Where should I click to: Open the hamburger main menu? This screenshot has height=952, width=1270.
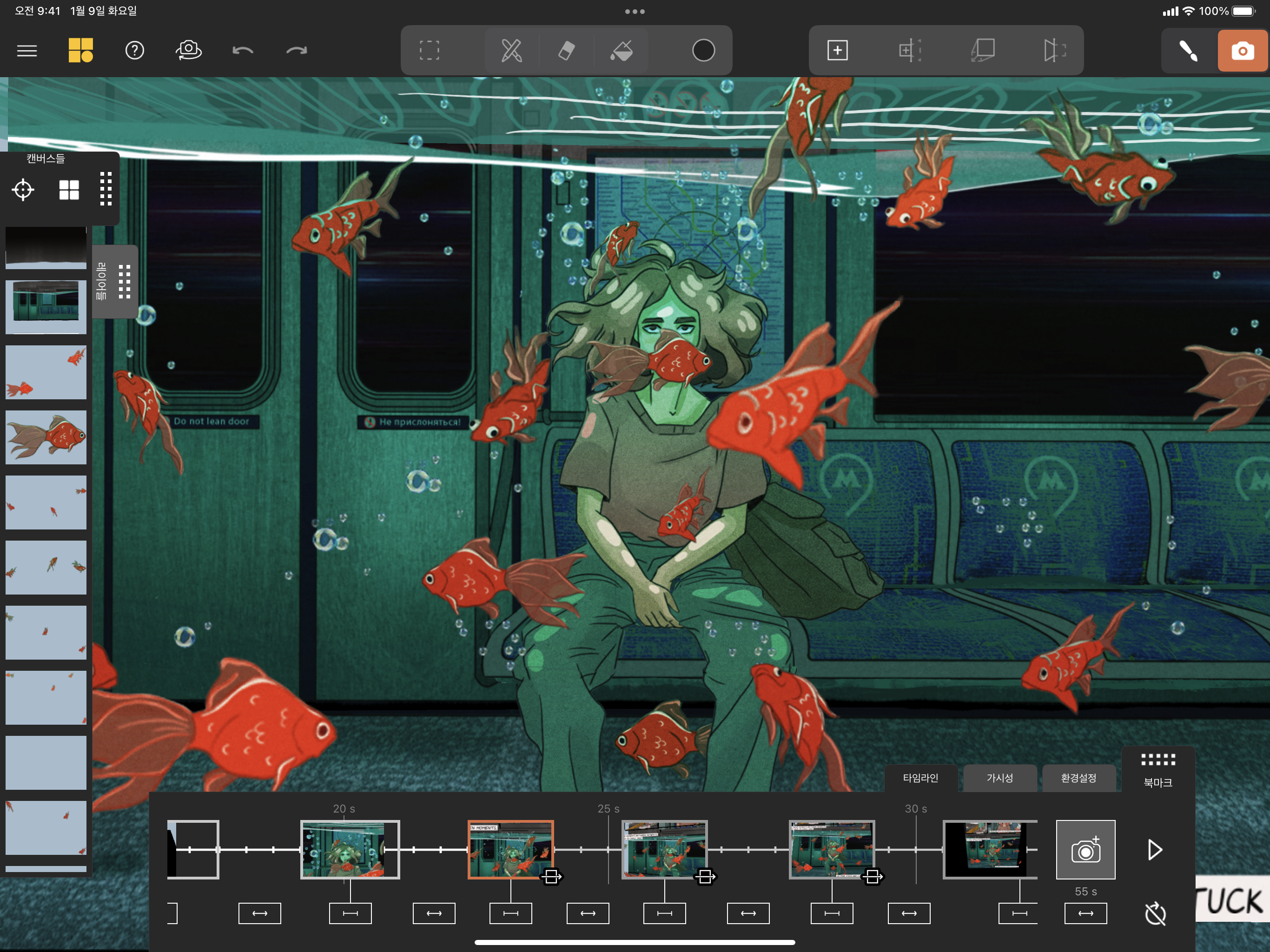click(27, 51)
